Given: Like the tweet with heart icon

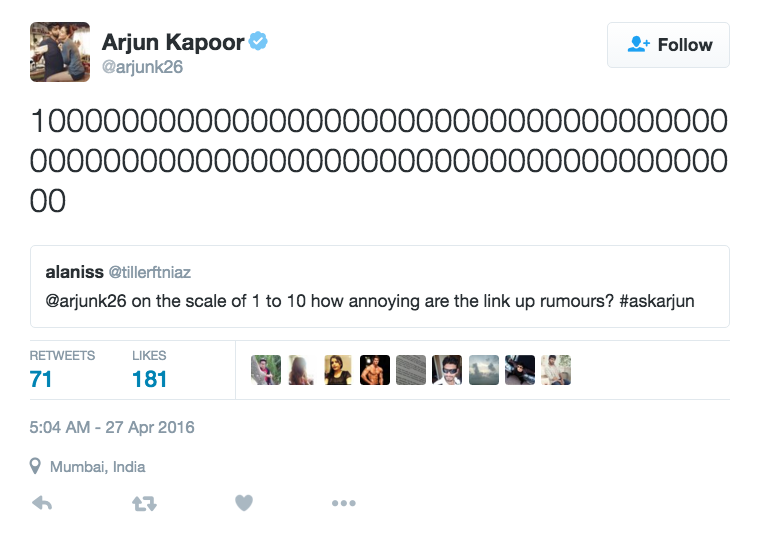Looking at the screenshot, I should click(x=244, y=504).
